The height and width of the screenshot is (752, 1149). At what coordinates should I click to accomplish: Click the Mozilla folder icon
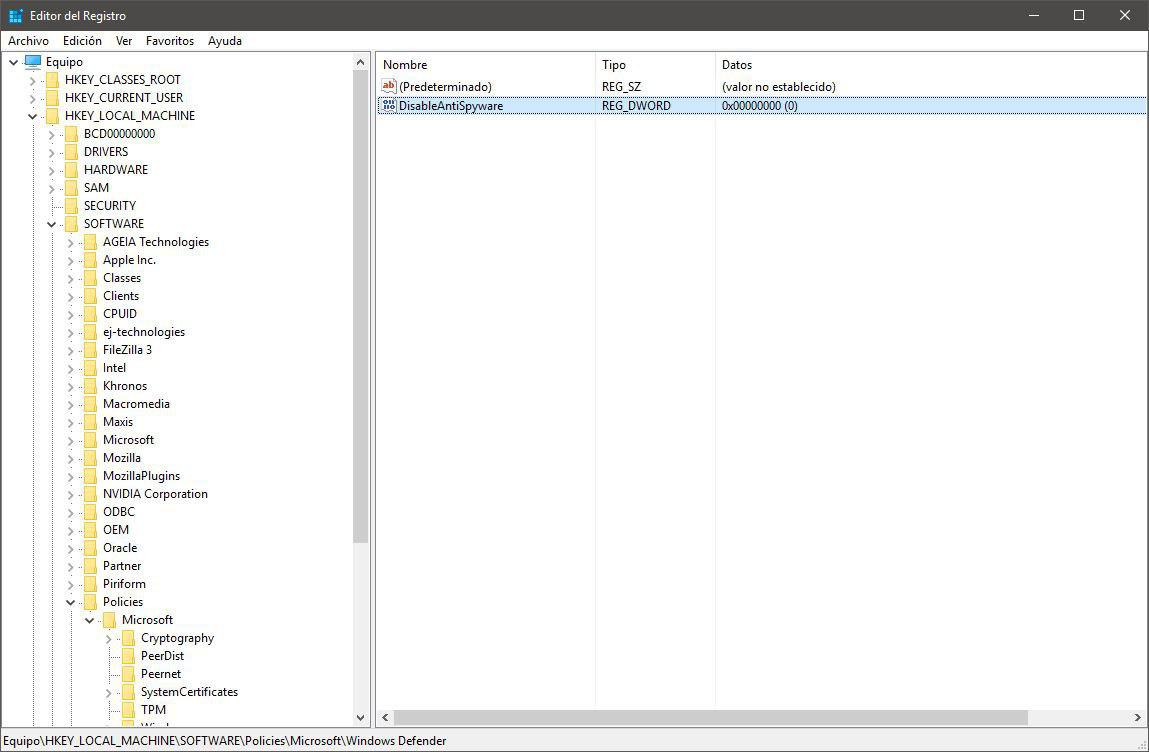tap(91, 458)
